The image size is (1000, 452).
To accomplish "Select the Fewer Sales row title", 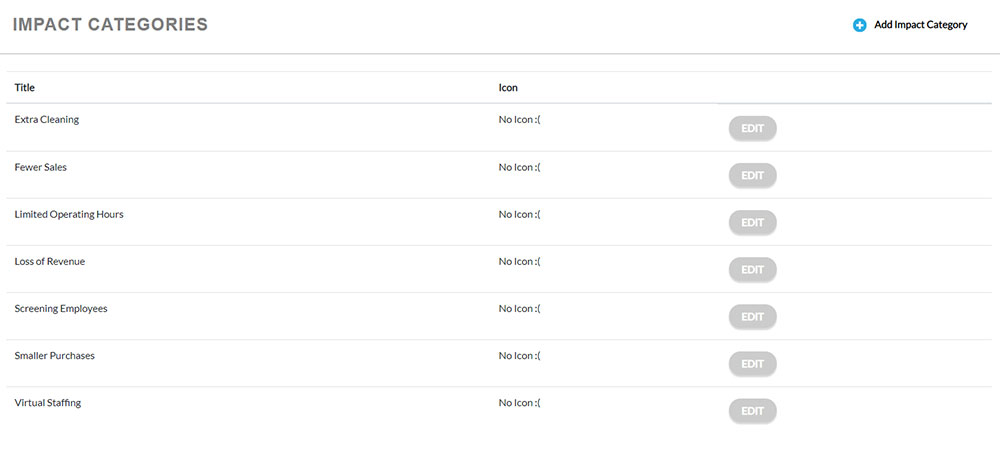I will [x=41, y=167].
